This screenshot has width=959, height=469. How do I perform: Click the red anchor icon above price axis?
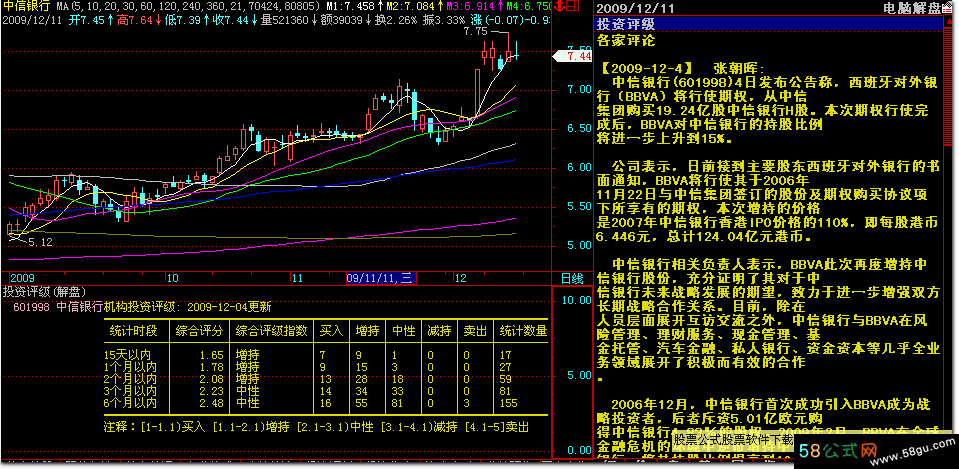point(558,7)
